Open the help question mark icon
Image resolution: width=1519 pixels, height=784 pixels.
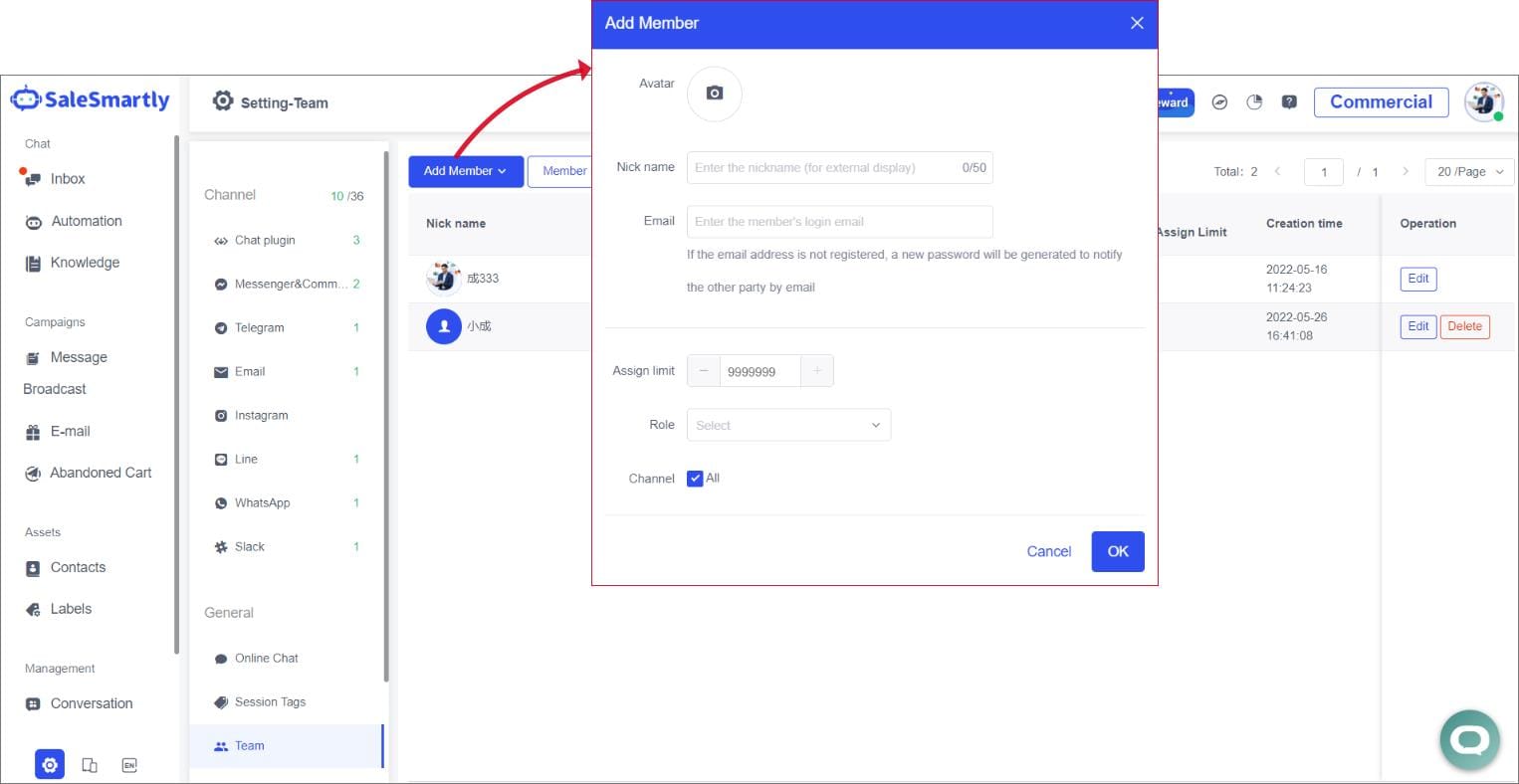coord(1289,101)
